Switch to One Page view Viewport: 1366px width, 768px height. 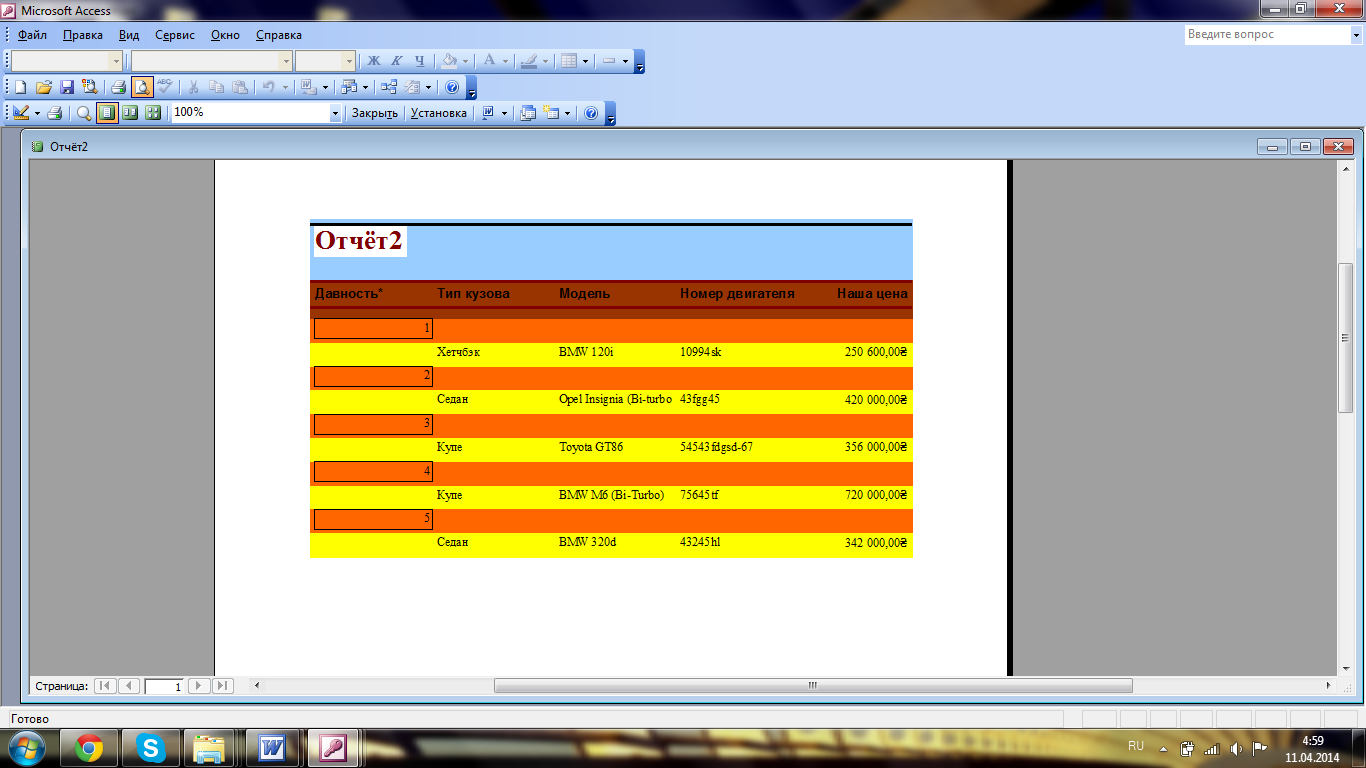(107, 113)
